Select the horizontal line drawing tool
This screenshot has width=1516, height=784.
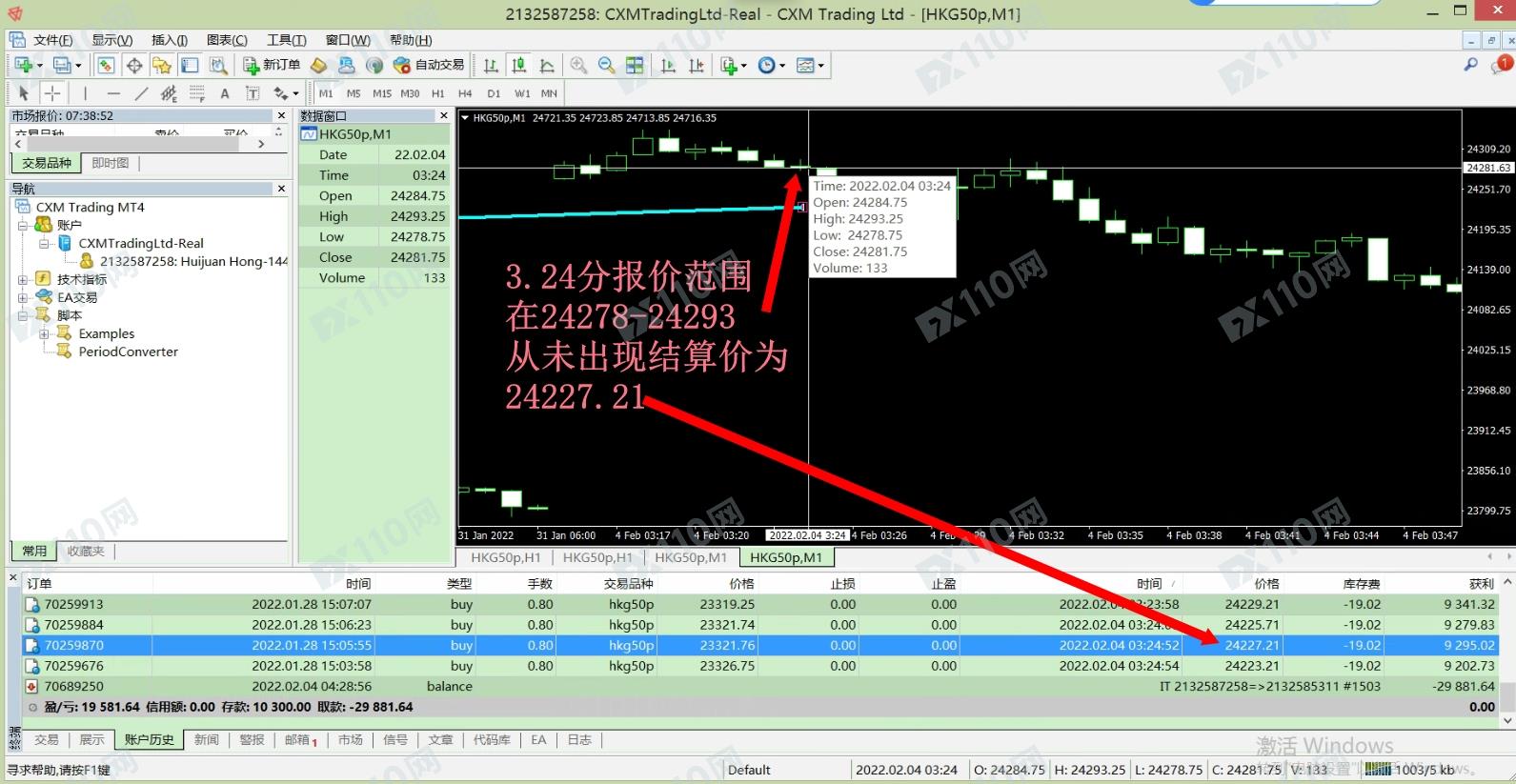click(113, 93)
